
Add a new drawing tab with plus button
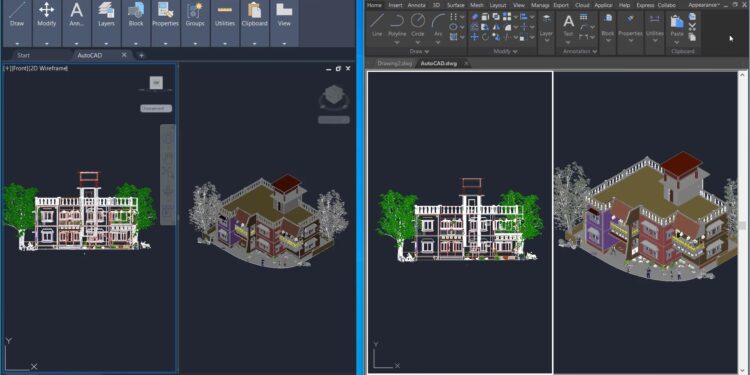[141, 55]
